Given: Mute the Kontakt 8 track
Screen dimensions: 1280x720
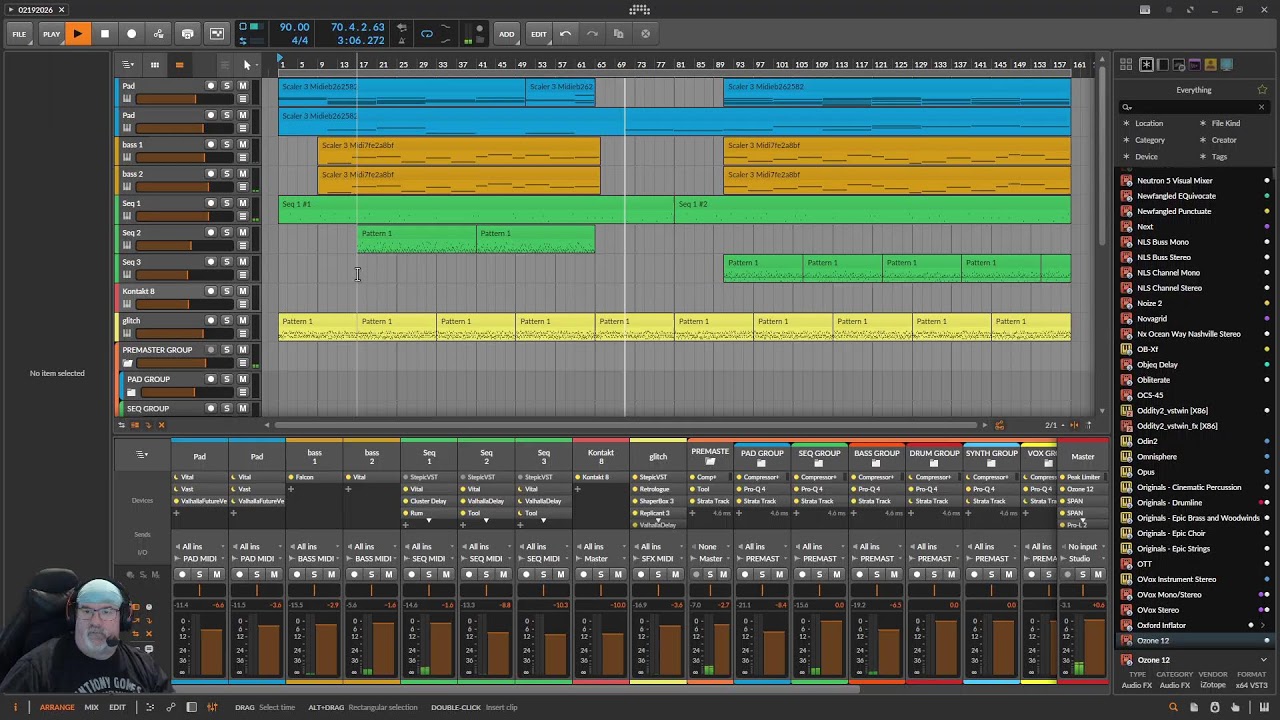Looking at the screenshot, I should 242,291.
